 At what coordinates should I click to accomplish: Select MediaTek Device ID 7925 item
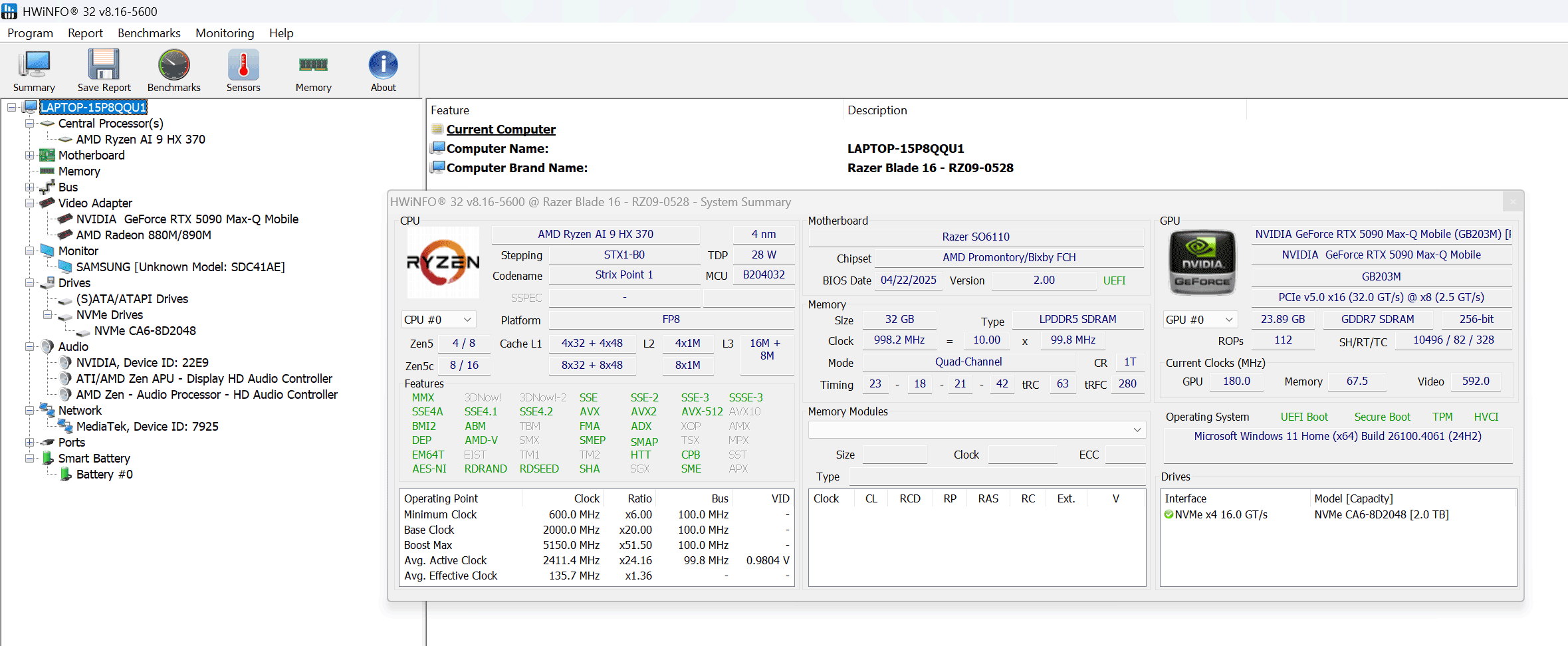(147, 426)
